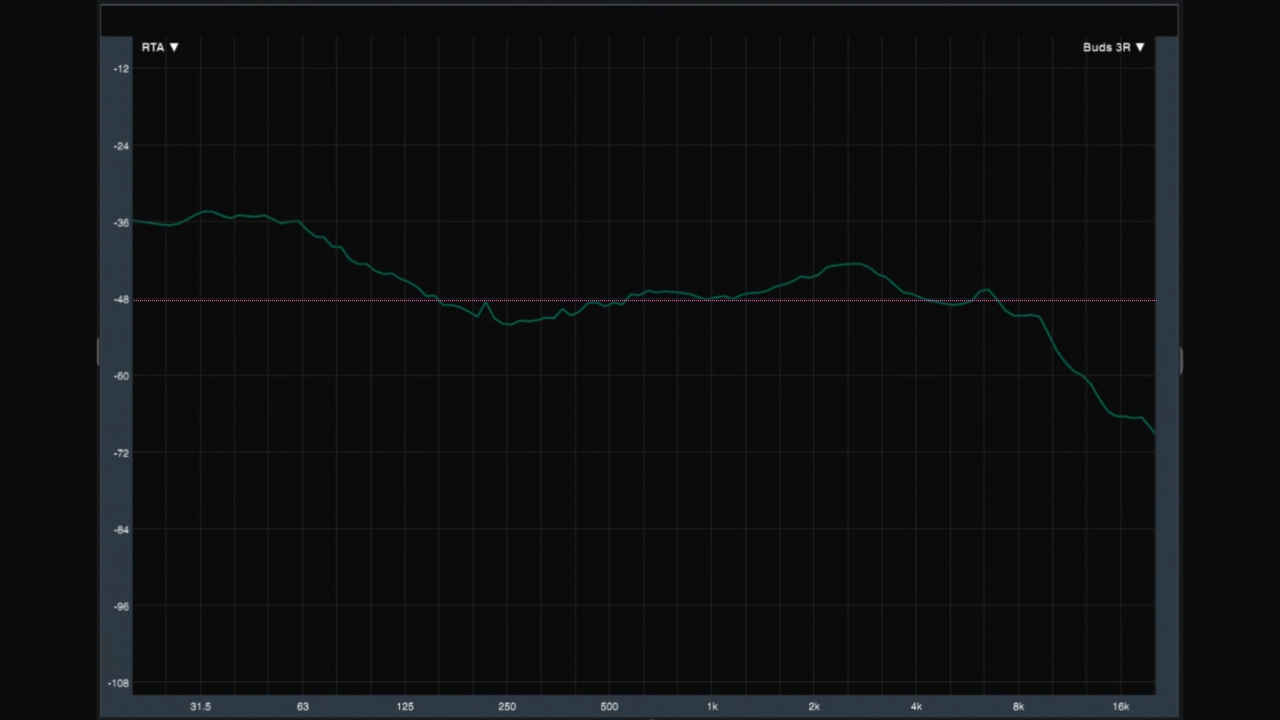Open the RTA view dropdown
The height and width of the screenshot is (720, 1280).
[x=160, y=47]
